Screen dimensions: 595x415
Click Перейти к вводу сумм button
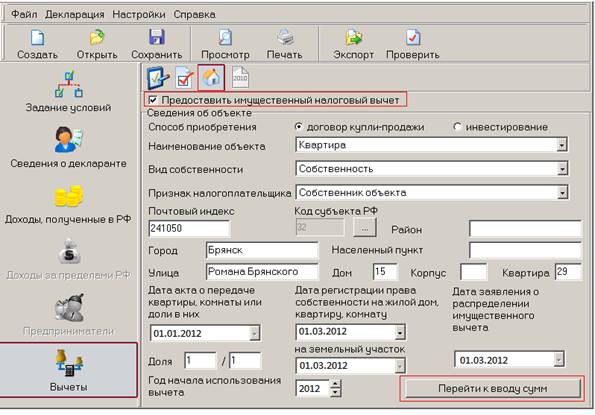tap(493, 388)
